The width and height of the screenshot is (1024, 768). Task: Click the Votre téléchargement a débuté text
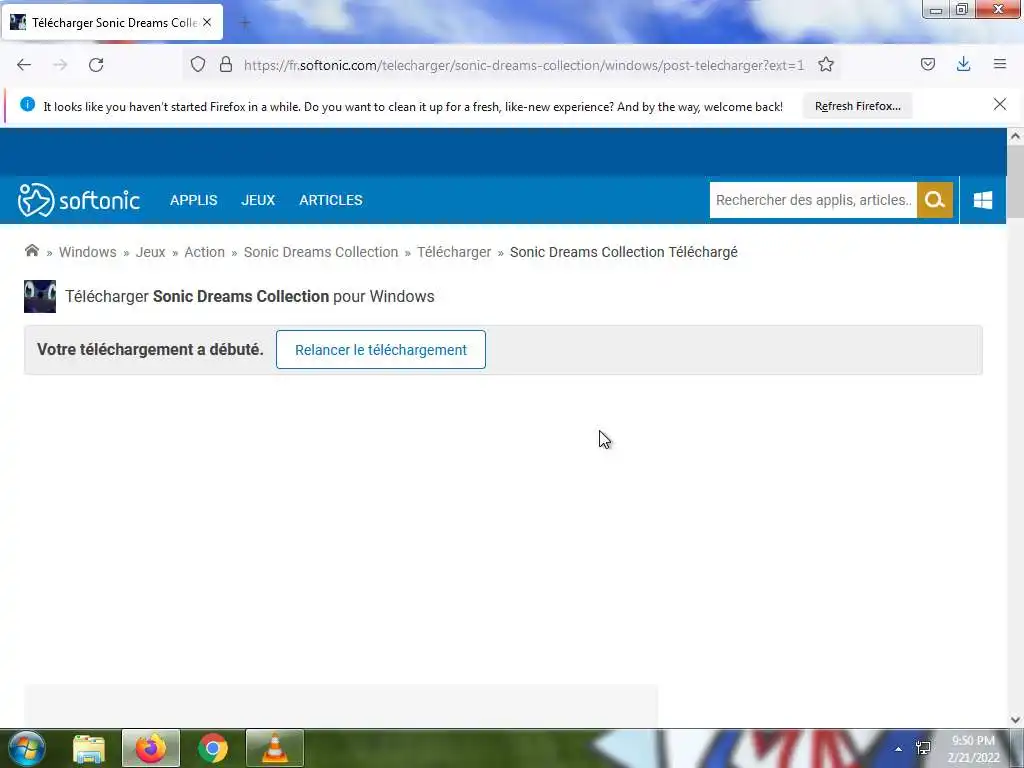point(150,349)
